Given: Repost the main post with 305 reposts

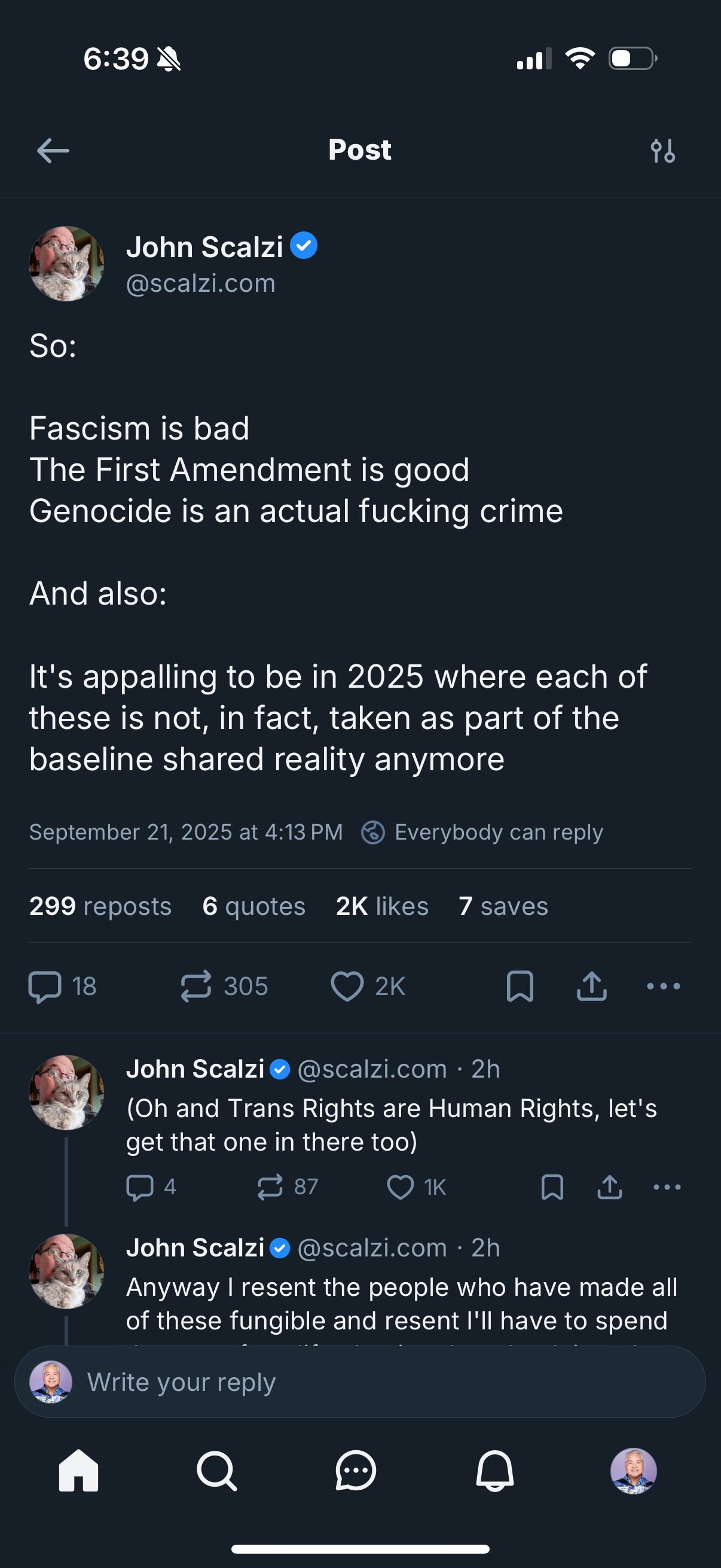Looking at the screenshot, I should pos(196,986).
